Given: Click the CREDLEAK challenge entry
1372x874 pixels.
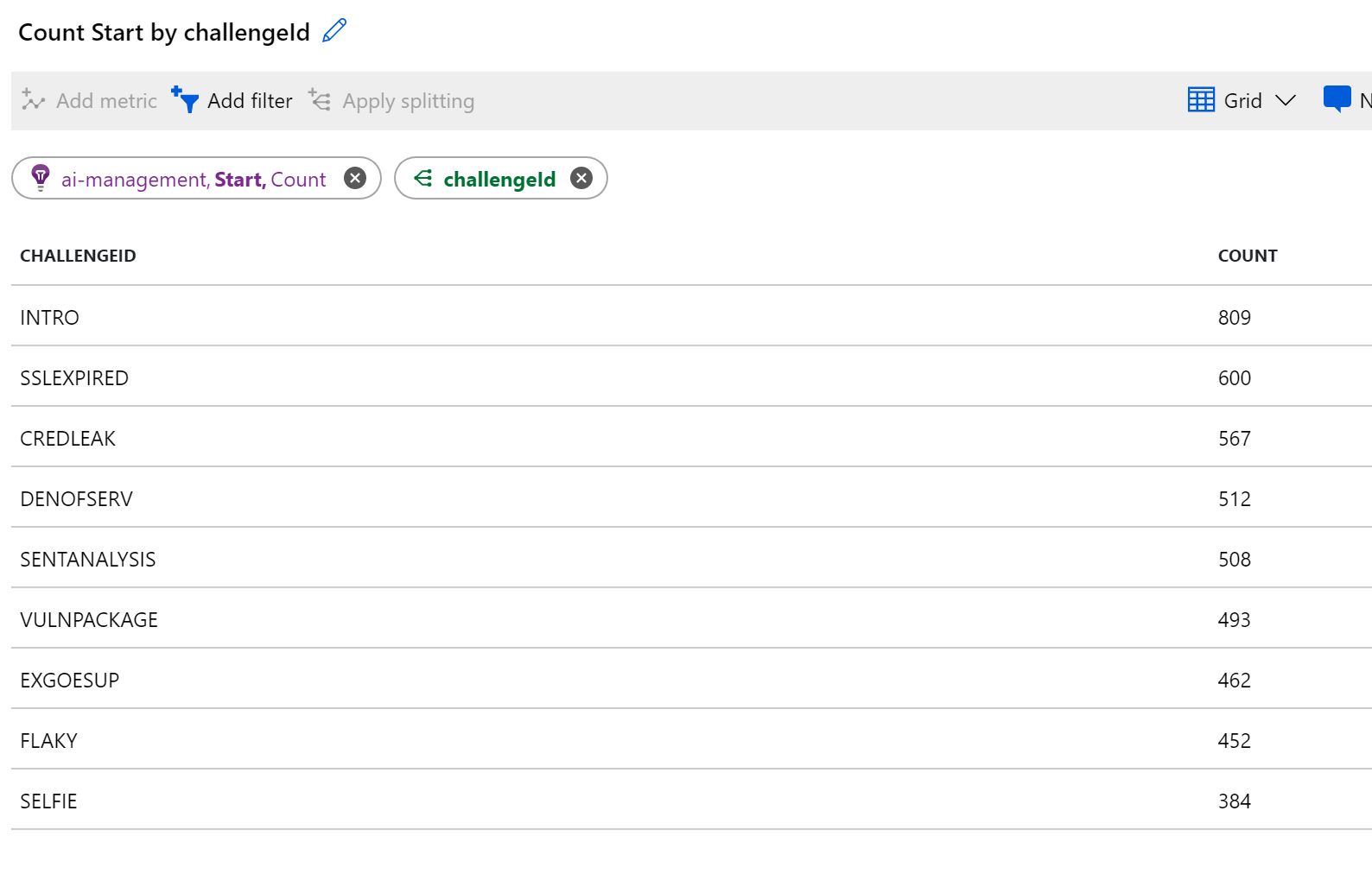Looking at the screenshot, I should pyautogui.click(x=67, y=438).
